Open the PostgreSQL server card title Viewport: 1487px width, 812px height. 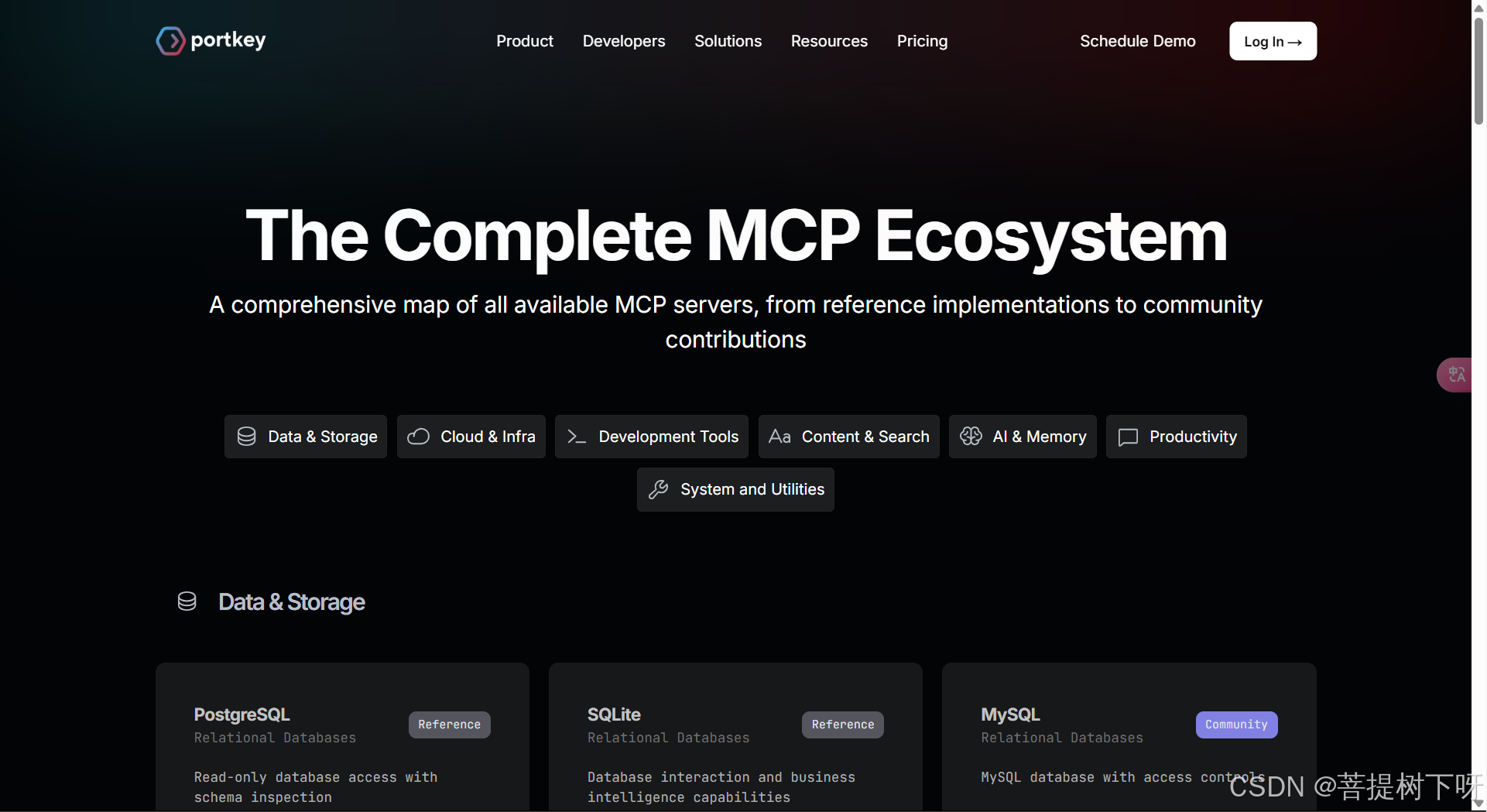tap(242, 714)
